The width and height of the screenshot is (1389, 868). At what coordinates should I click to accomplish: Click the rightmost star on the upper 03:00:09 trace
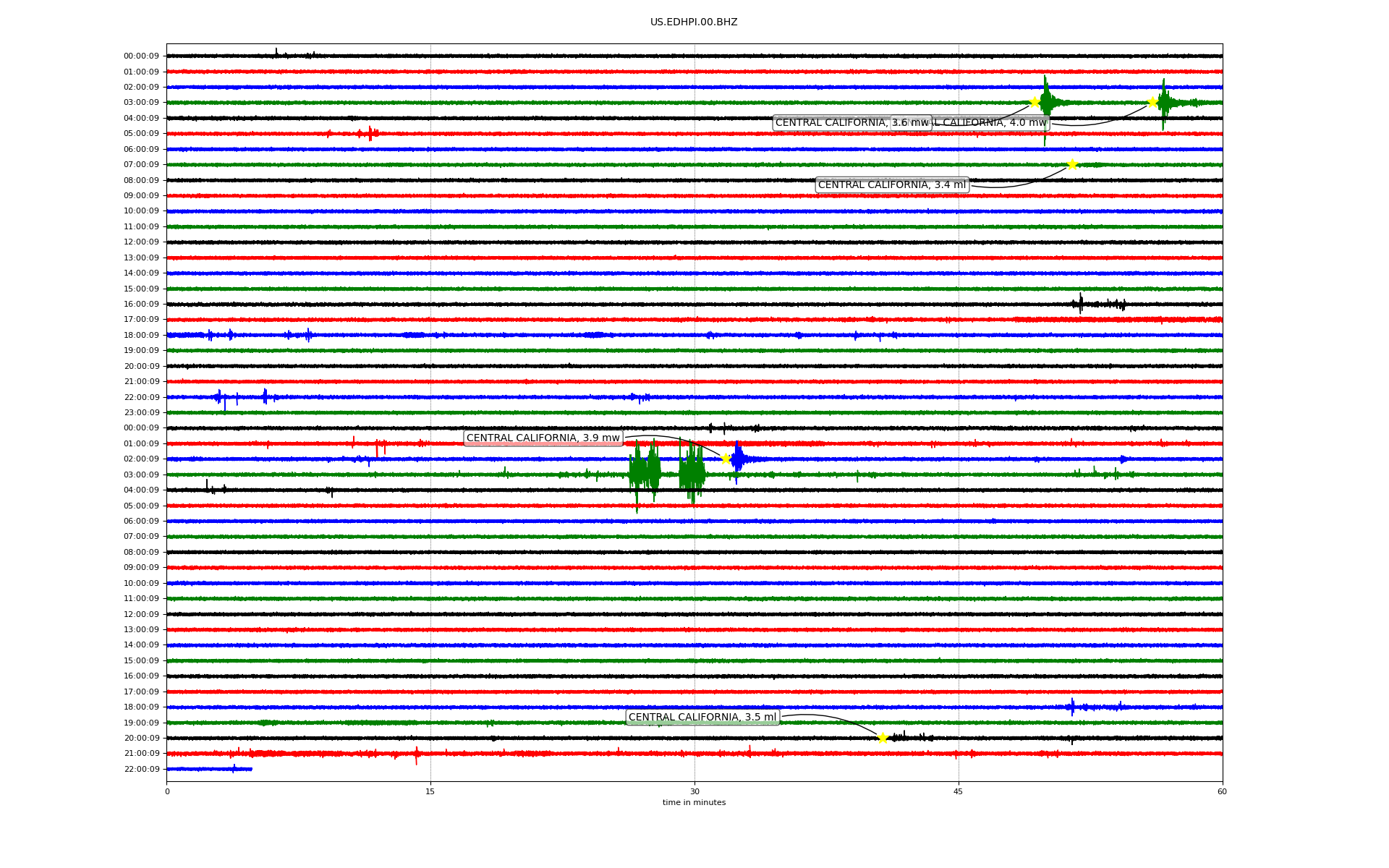(1152, 102)
